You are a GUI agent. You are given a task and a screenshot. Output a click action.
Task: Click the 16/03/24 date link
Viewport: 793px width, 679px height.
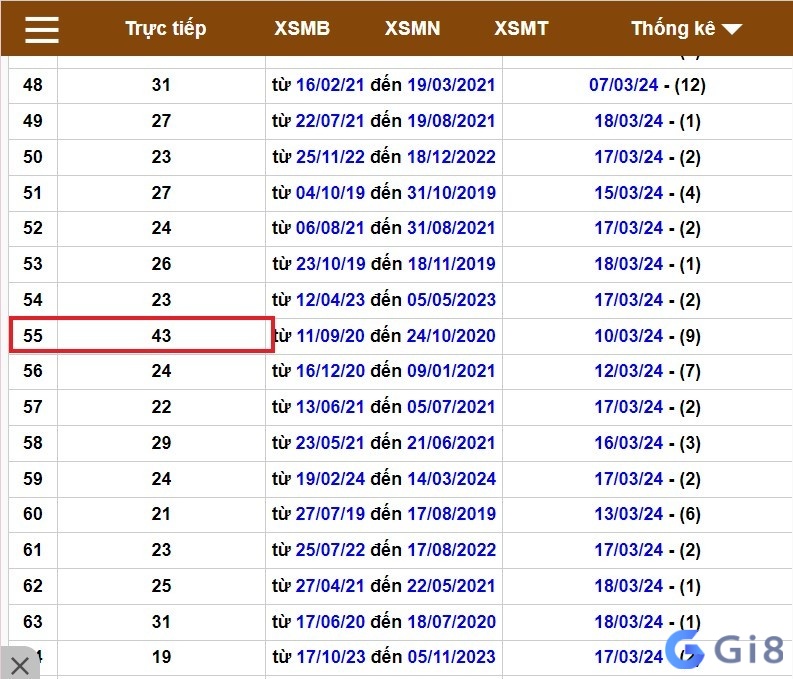[x=629, y=443]
